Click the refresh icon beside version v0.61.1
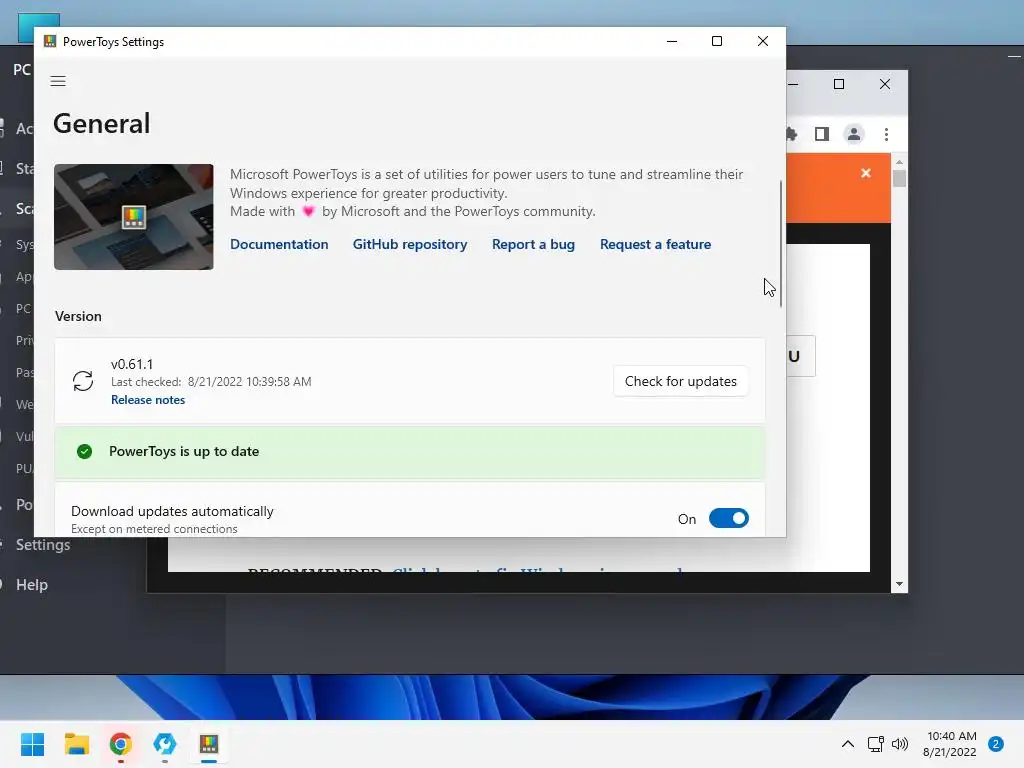Viewport: 1024px width, 768px height. 83,381
